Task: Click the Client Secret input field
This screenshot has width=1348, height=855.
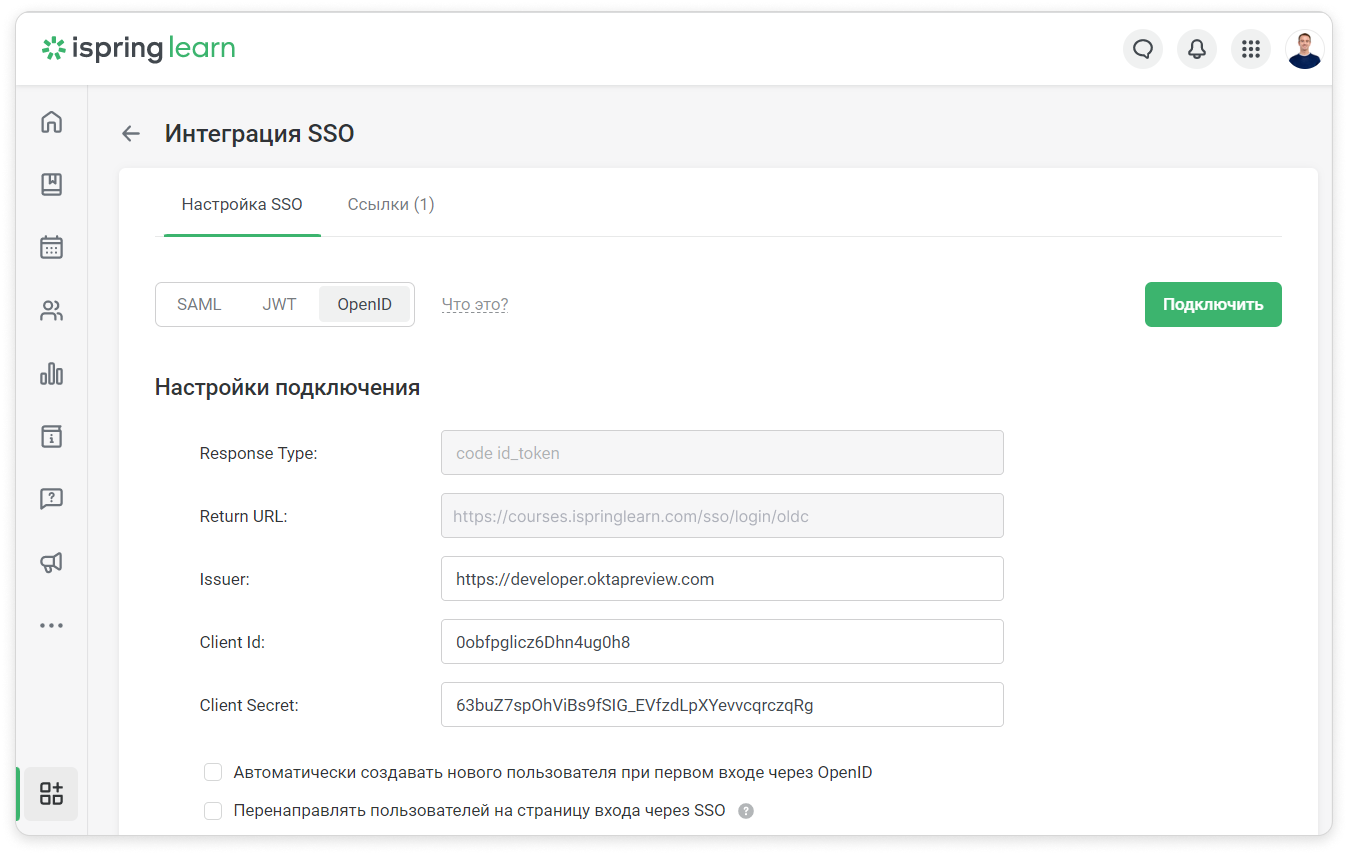Action: (x=722, y=705)
